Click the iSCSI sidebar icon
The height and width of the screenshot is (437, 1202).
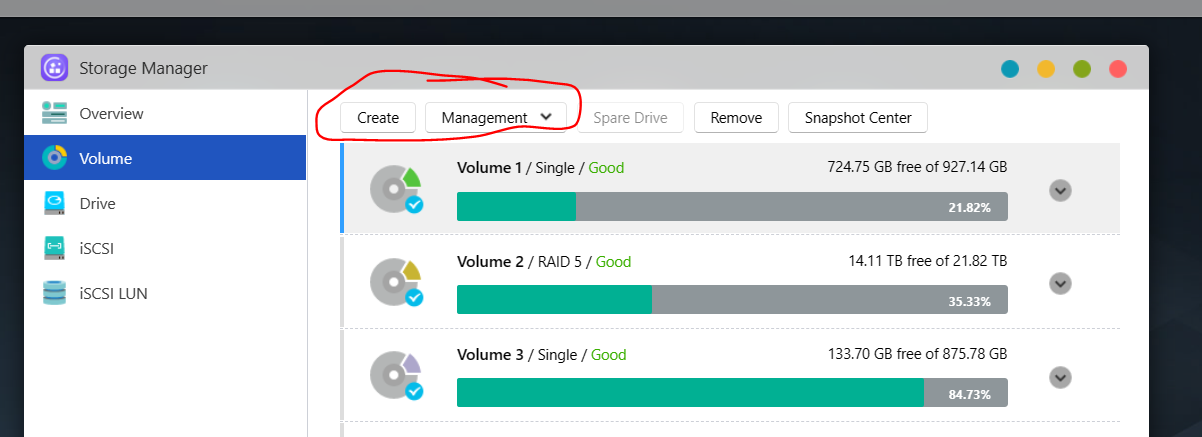pyautogui.click(x=54, y=247)
